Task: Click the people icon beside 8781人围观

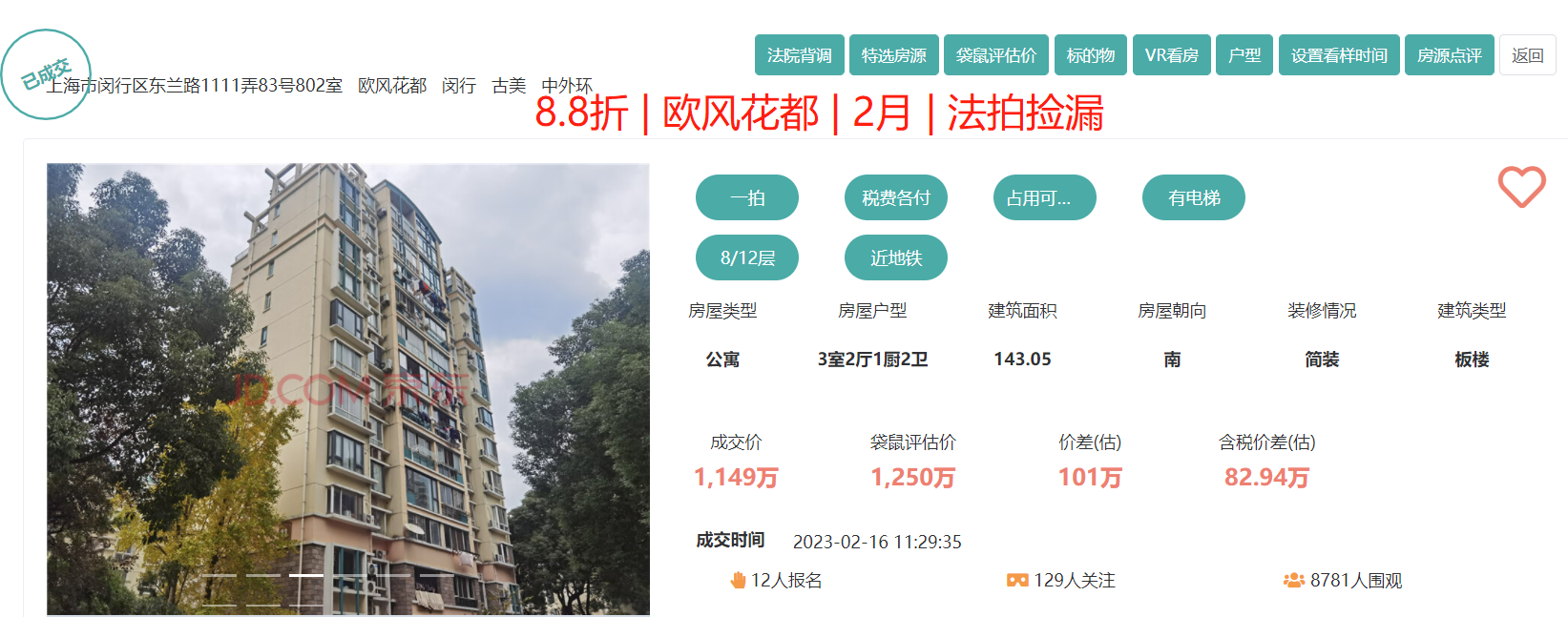Action: (x=1294, y=580)
